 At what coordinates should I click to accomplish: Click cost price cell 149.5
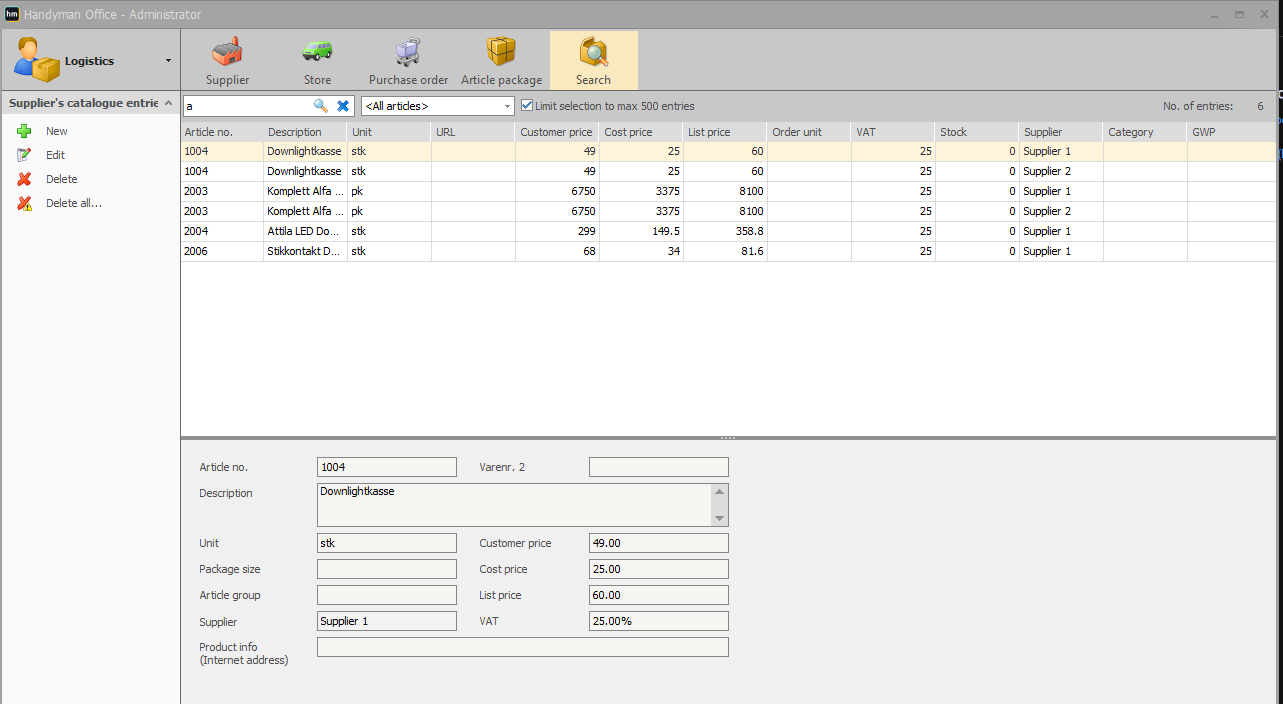tap(641, 231)
